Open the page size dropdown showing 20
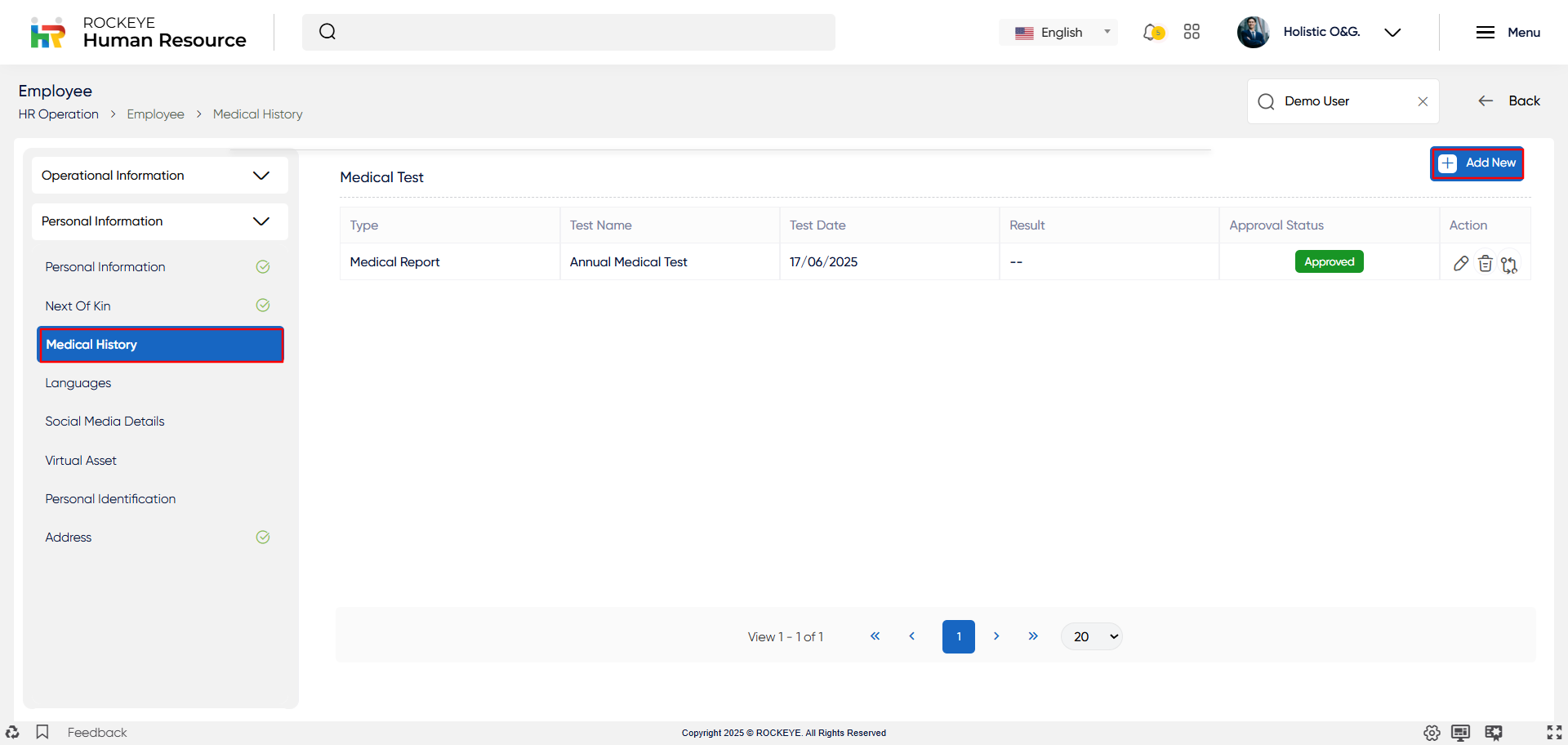This screenshot has height=745, width=1568. (1092, 636)
